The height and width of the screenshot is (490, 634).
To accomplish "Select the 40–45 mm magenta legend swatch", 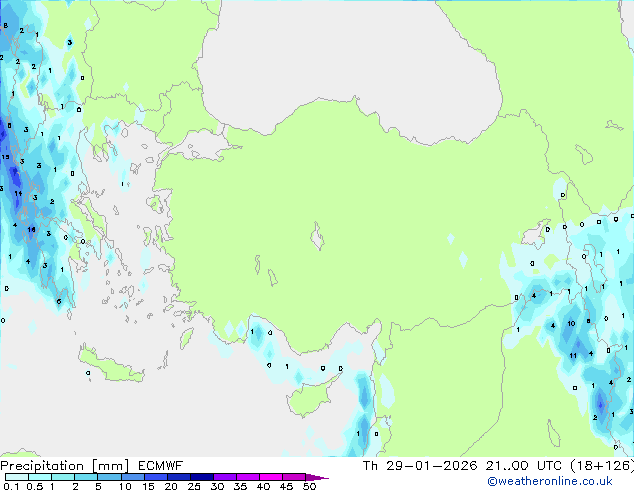I will (271, 477).
